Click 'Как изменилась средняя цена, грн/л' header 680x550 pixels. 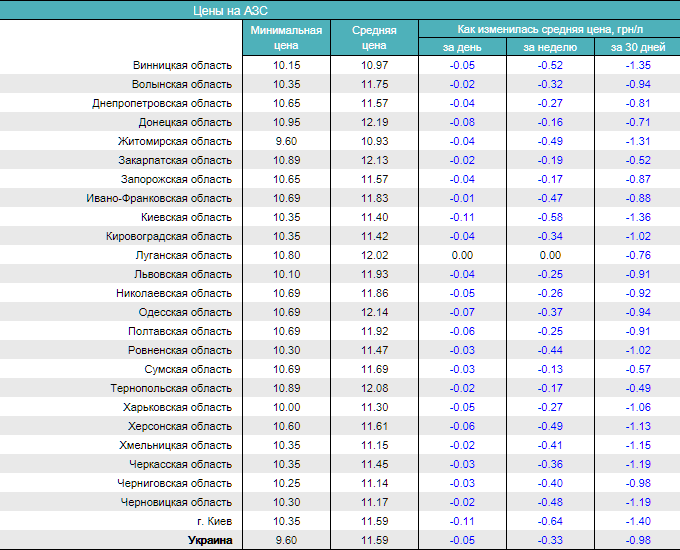[549, 29]
